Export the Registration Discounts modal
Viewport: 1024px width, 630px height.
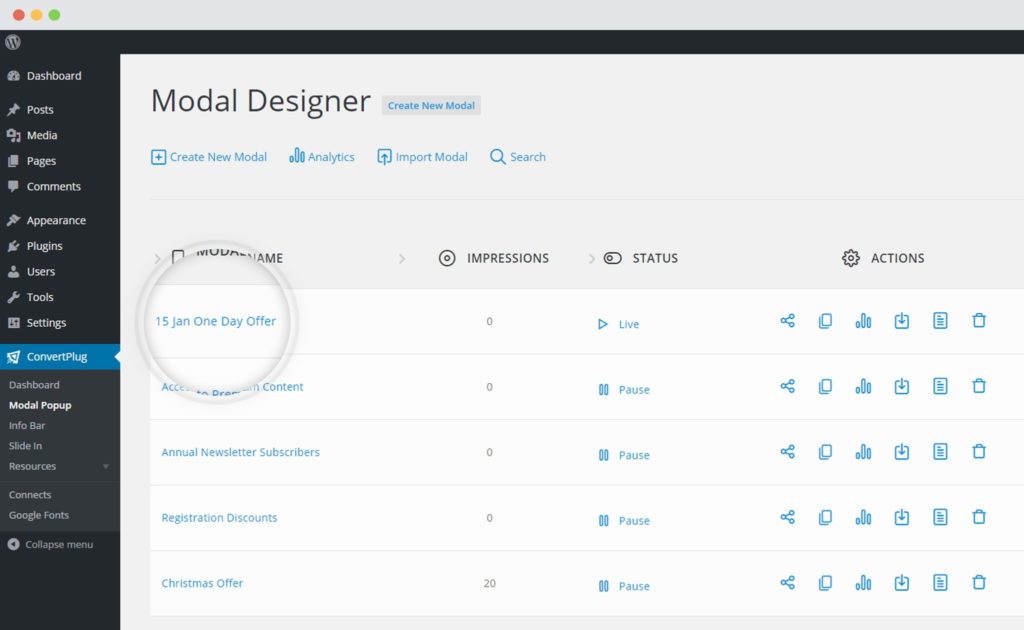901,518
